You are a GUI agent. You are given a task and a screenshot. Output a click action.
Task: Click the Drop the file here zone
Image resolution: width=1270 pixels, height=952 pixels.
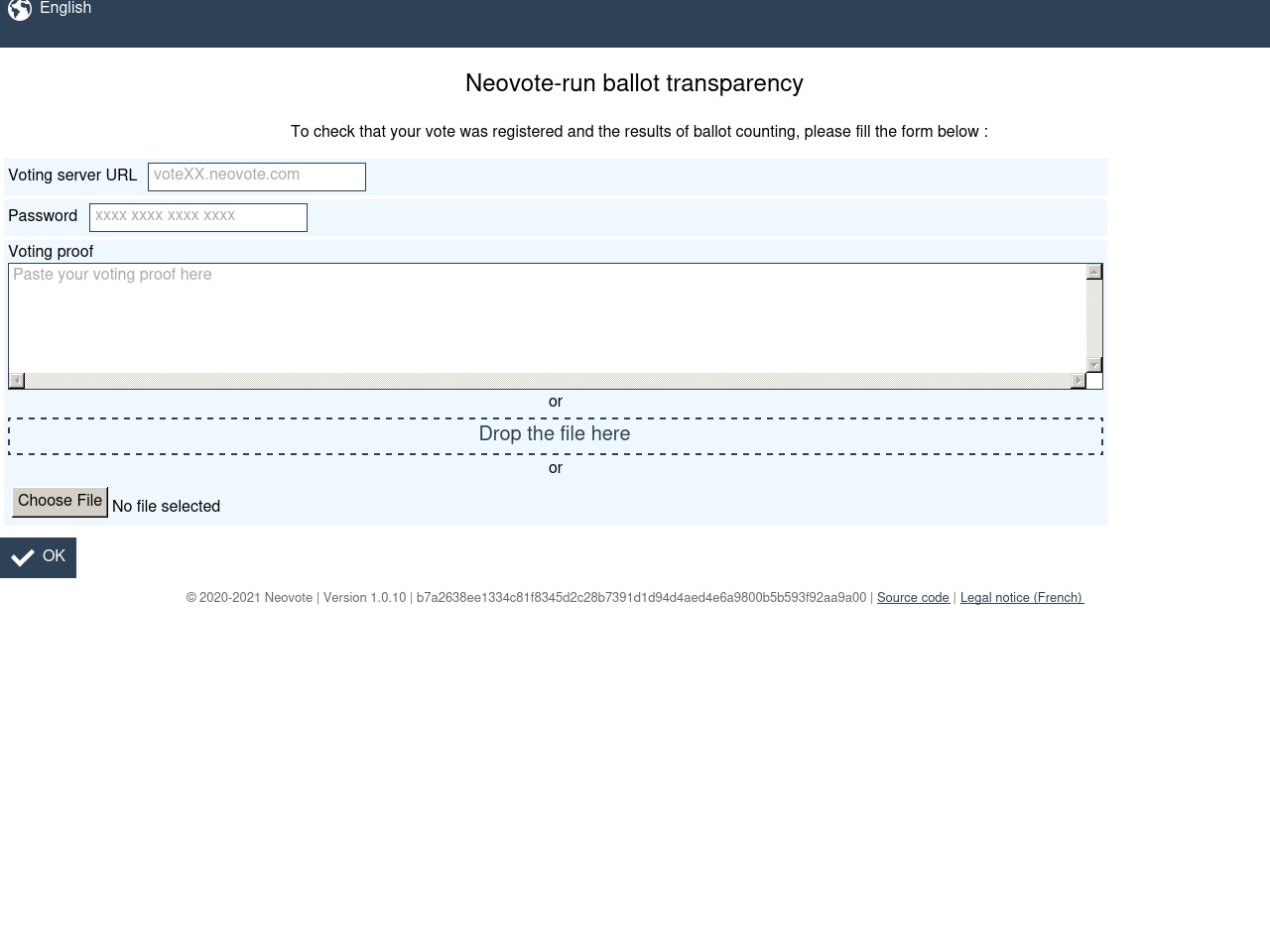point(556,436)
